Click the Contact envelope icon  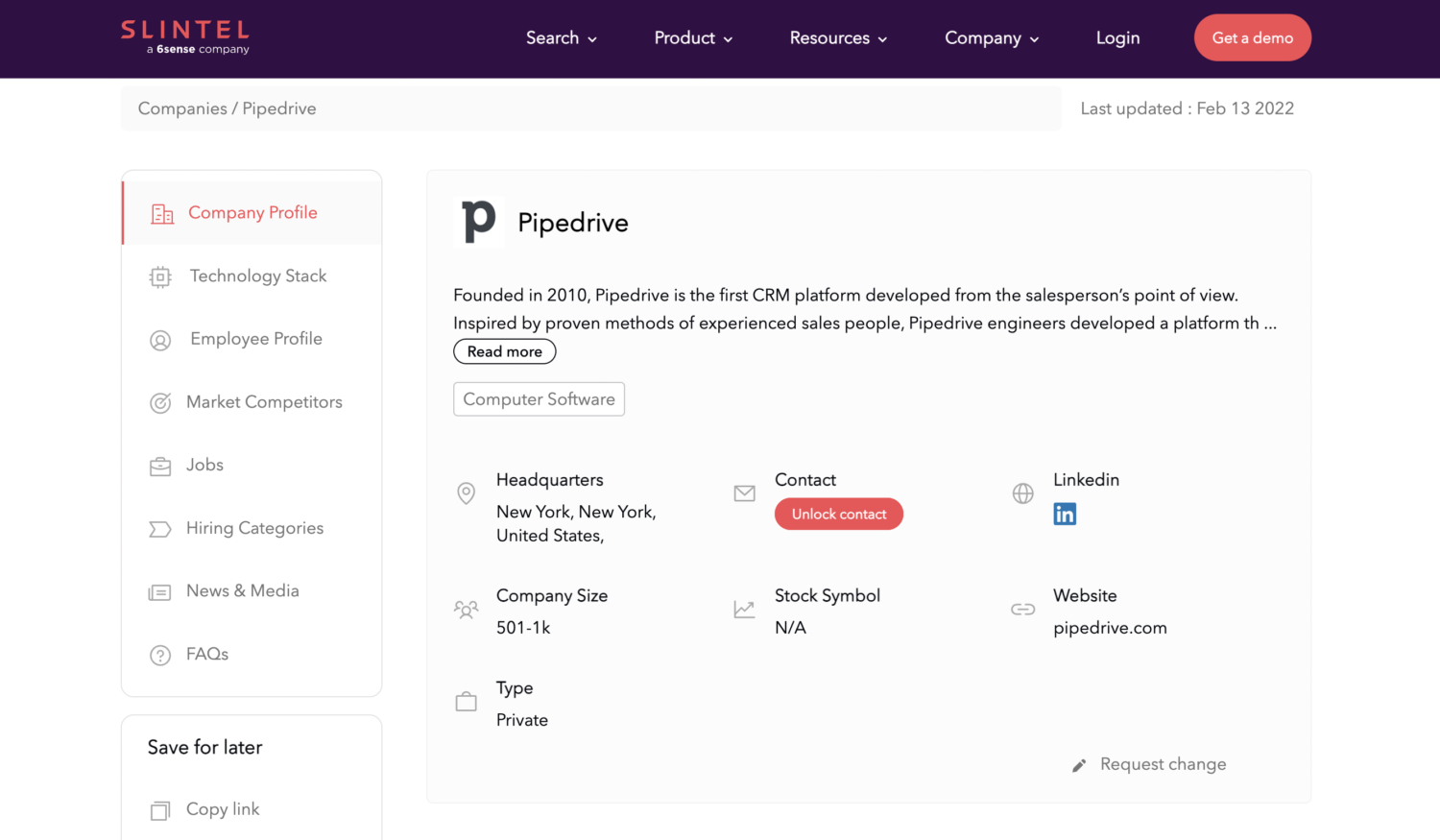(x=744, y=493)
